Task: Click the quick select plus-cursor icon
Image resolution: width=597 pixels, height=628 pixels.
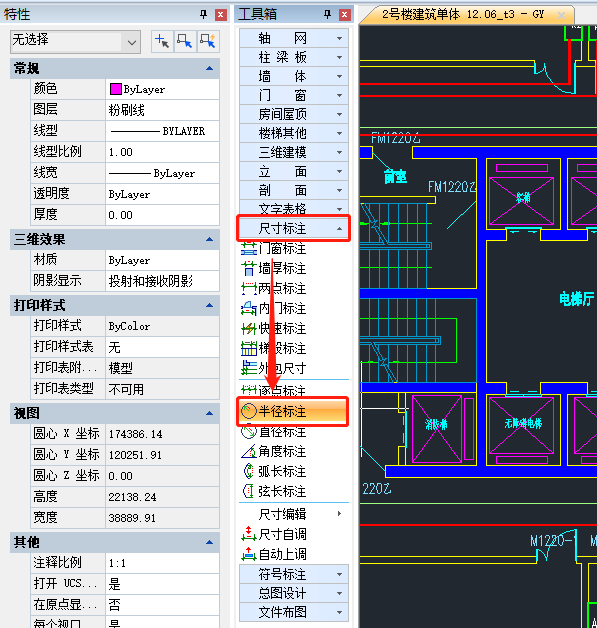Action: point(162,41)
